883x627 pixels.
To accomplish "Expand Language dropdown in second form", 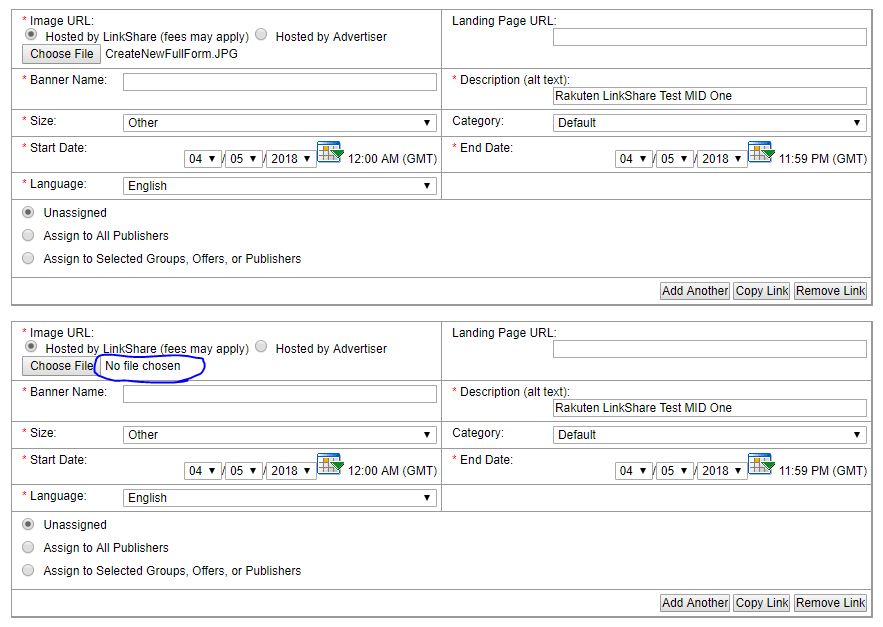I will (280, 498).
